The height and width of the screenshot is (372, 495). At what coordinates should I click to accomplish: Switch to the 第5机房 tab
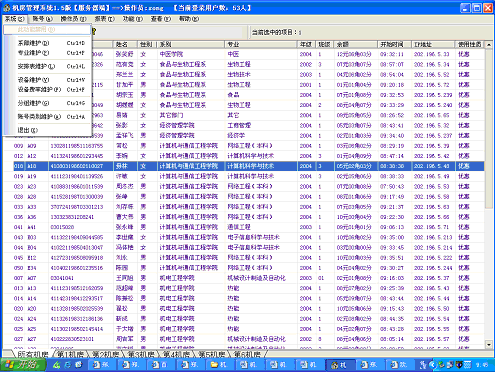pyautogui.click(x=211, y=354)
